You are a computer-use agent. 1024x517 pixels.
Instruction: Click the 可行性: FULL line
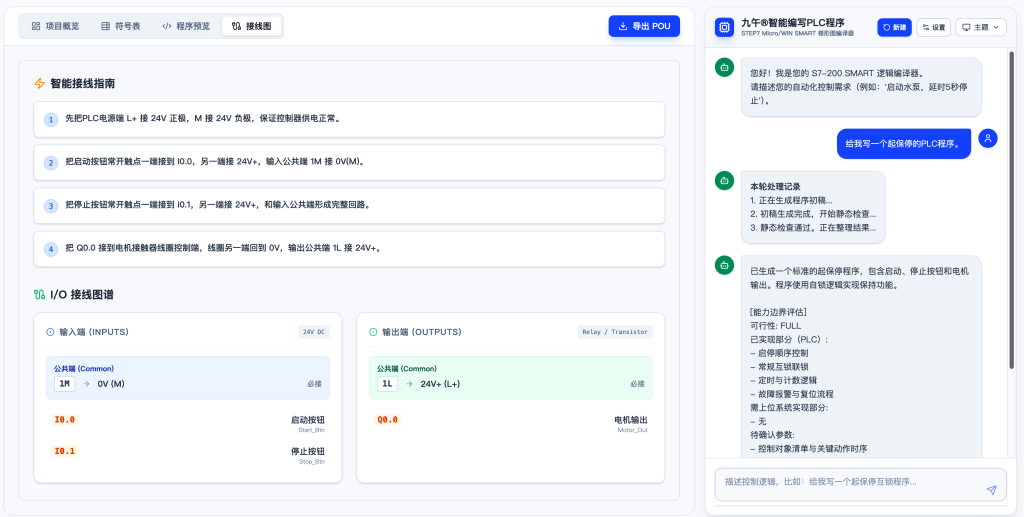(776, 326)
